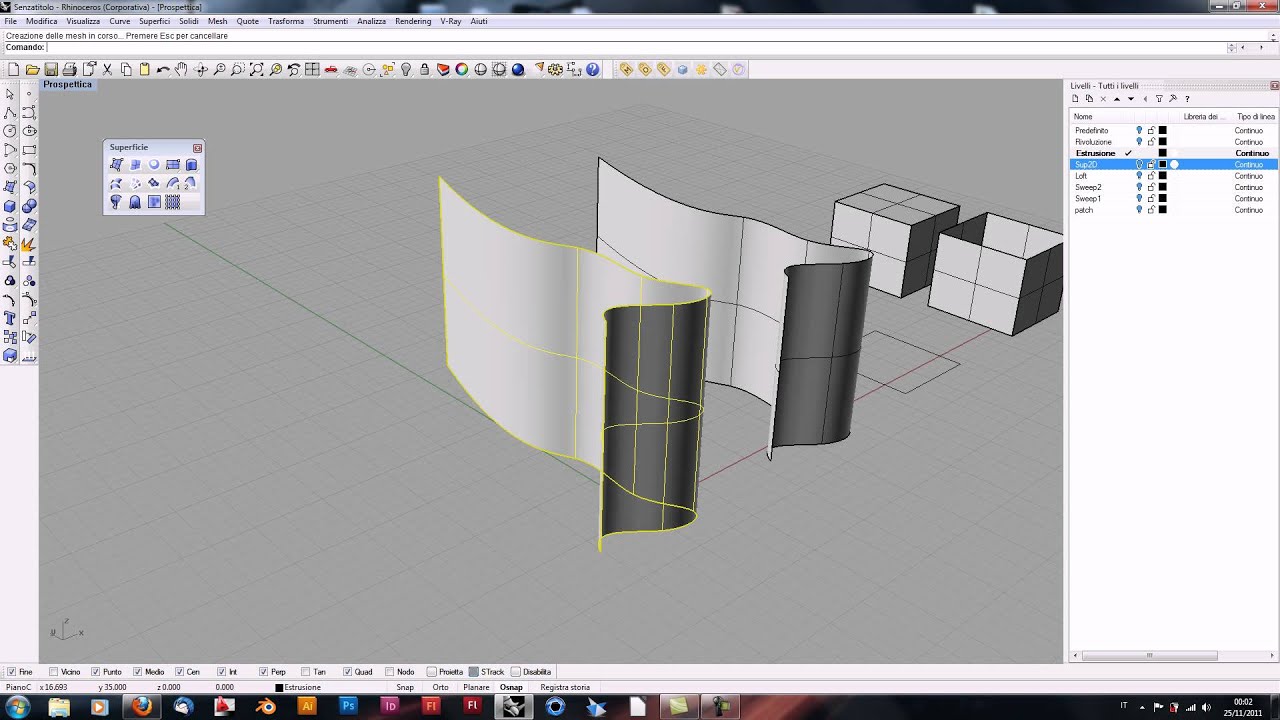
Task: Toggle the Punto osnap checkbox
Action: tap(96, 672)
